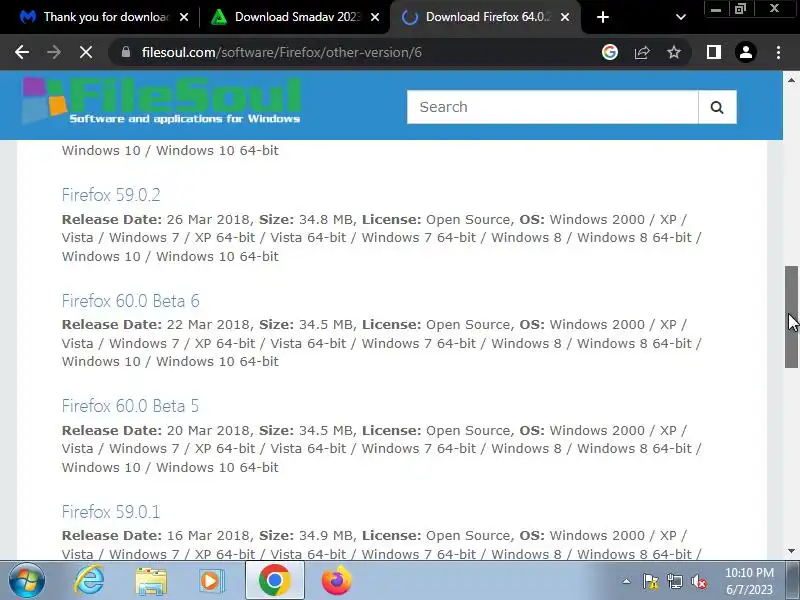This screenshot has width=800, height=600.
Task: Close the Thank you for download tab
Action: click(x=184, y=17)
